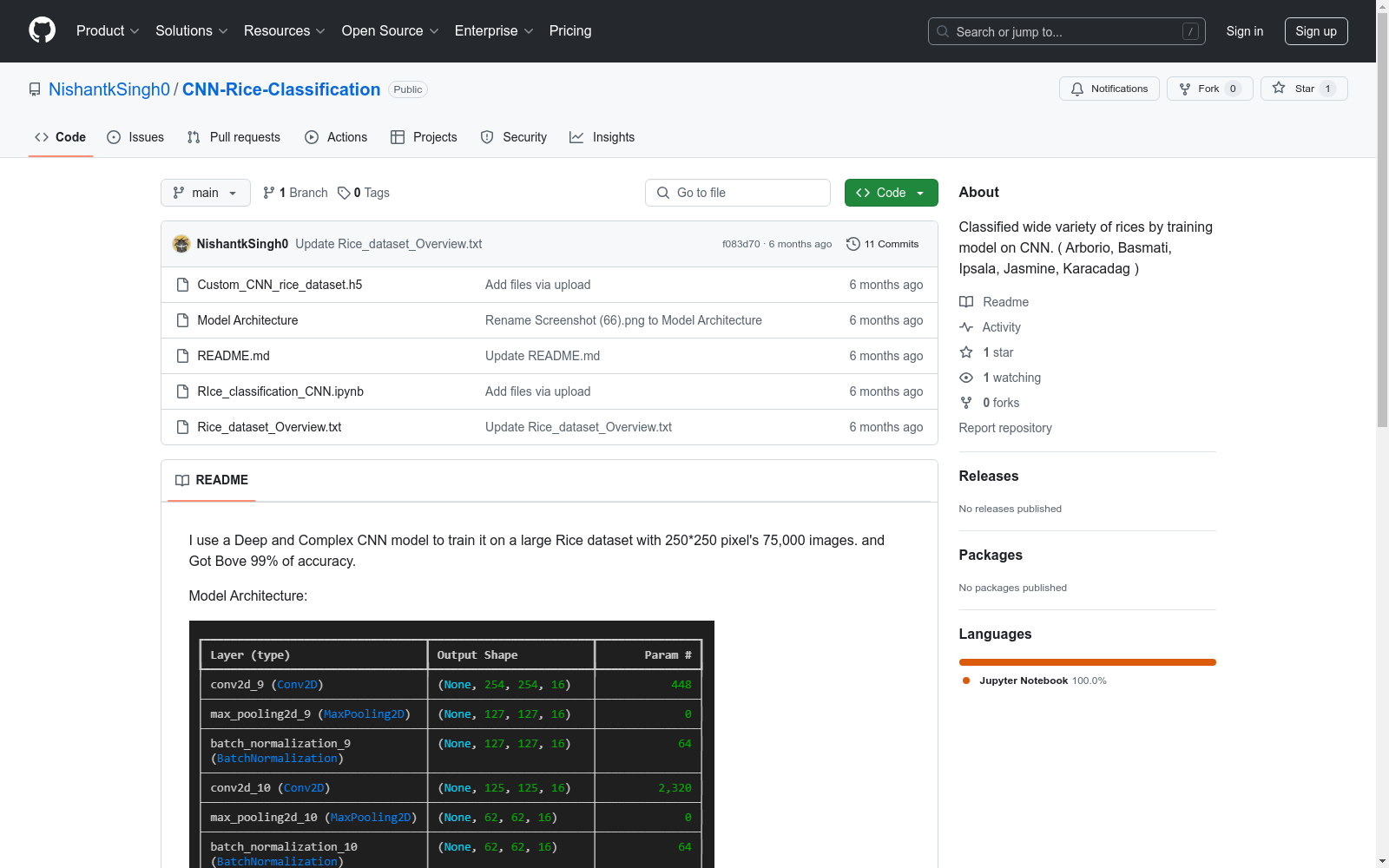
Task: Click the Fork count badge 0
Action: [1233, 89]
